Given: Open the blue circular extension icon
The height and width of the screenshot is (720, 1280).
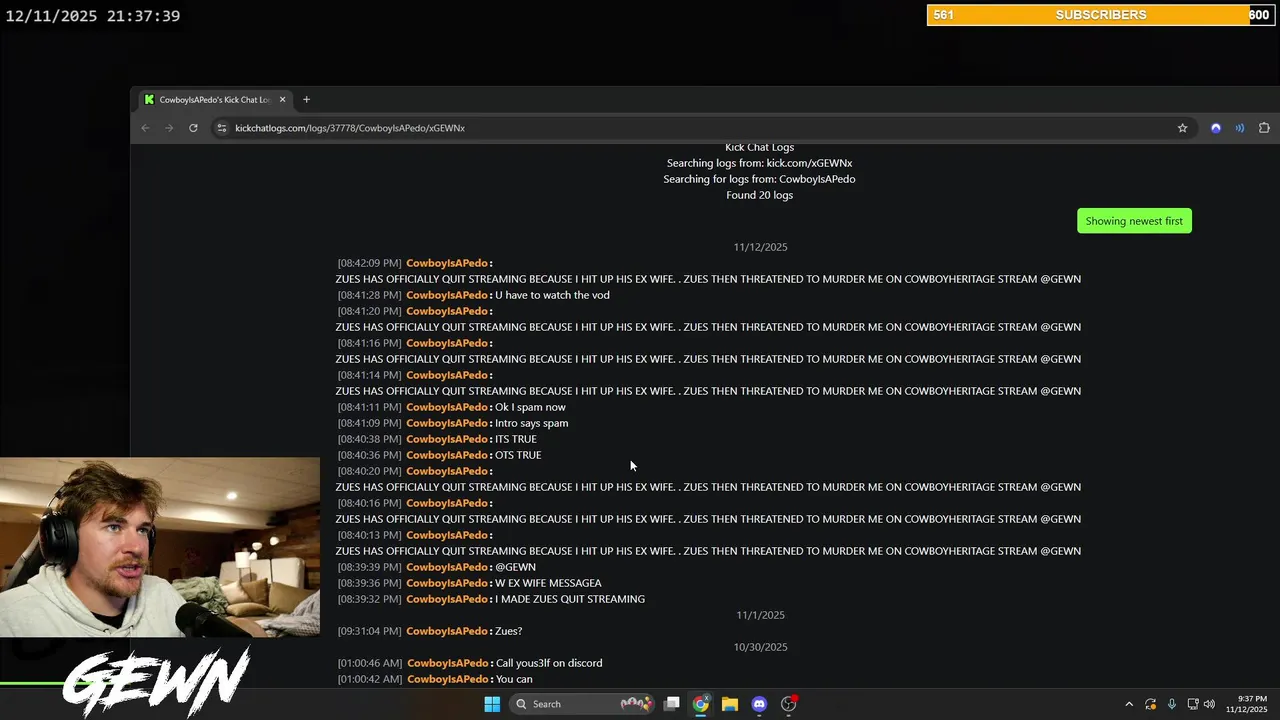Looking at the screenshot, I should tap(1216, 128).
